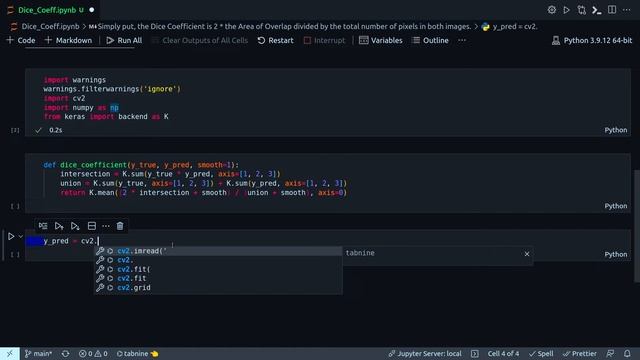The image size is (640, 360).
Task: Click the icon left of Cell 4 of 4
Action: pyautogui.click(x=475, y=353)
